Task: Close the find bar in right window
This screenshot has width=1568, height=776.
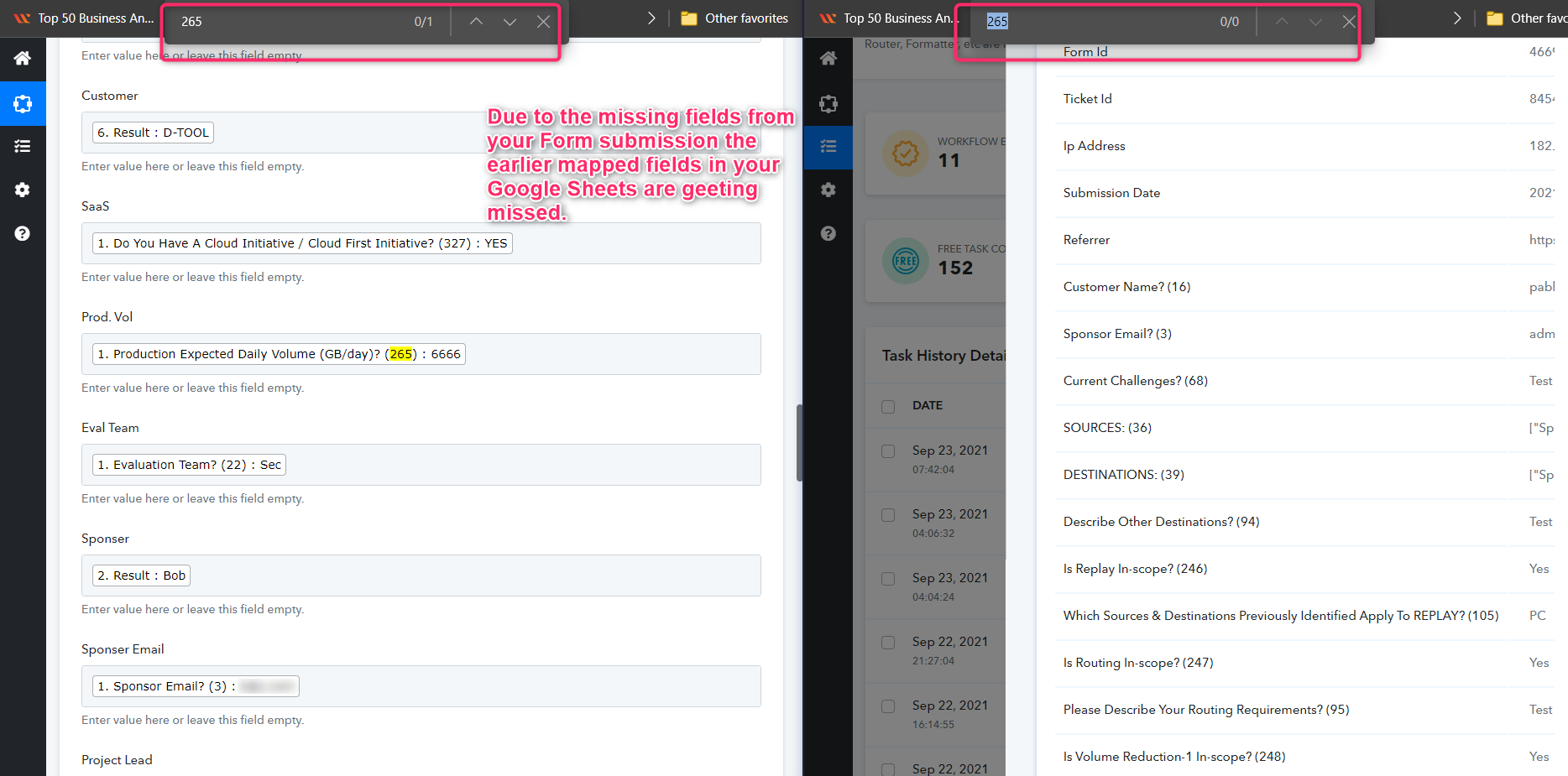Action: click(1349, 22)
